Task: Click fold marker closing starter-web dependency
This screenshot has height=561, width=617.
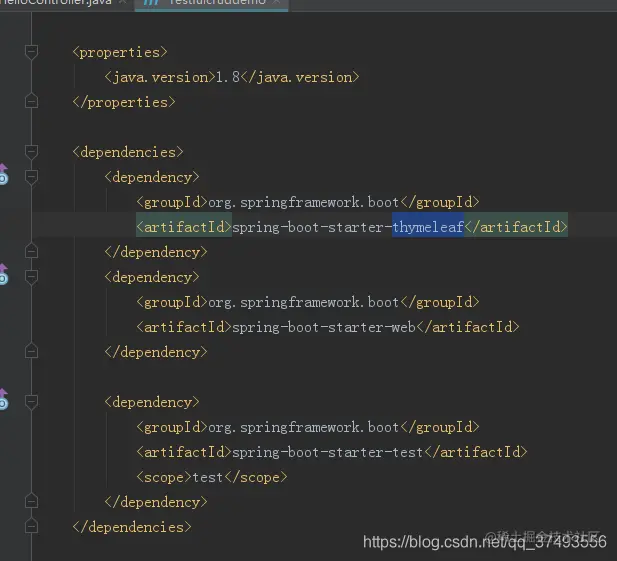Action: [x=31, y=351]
